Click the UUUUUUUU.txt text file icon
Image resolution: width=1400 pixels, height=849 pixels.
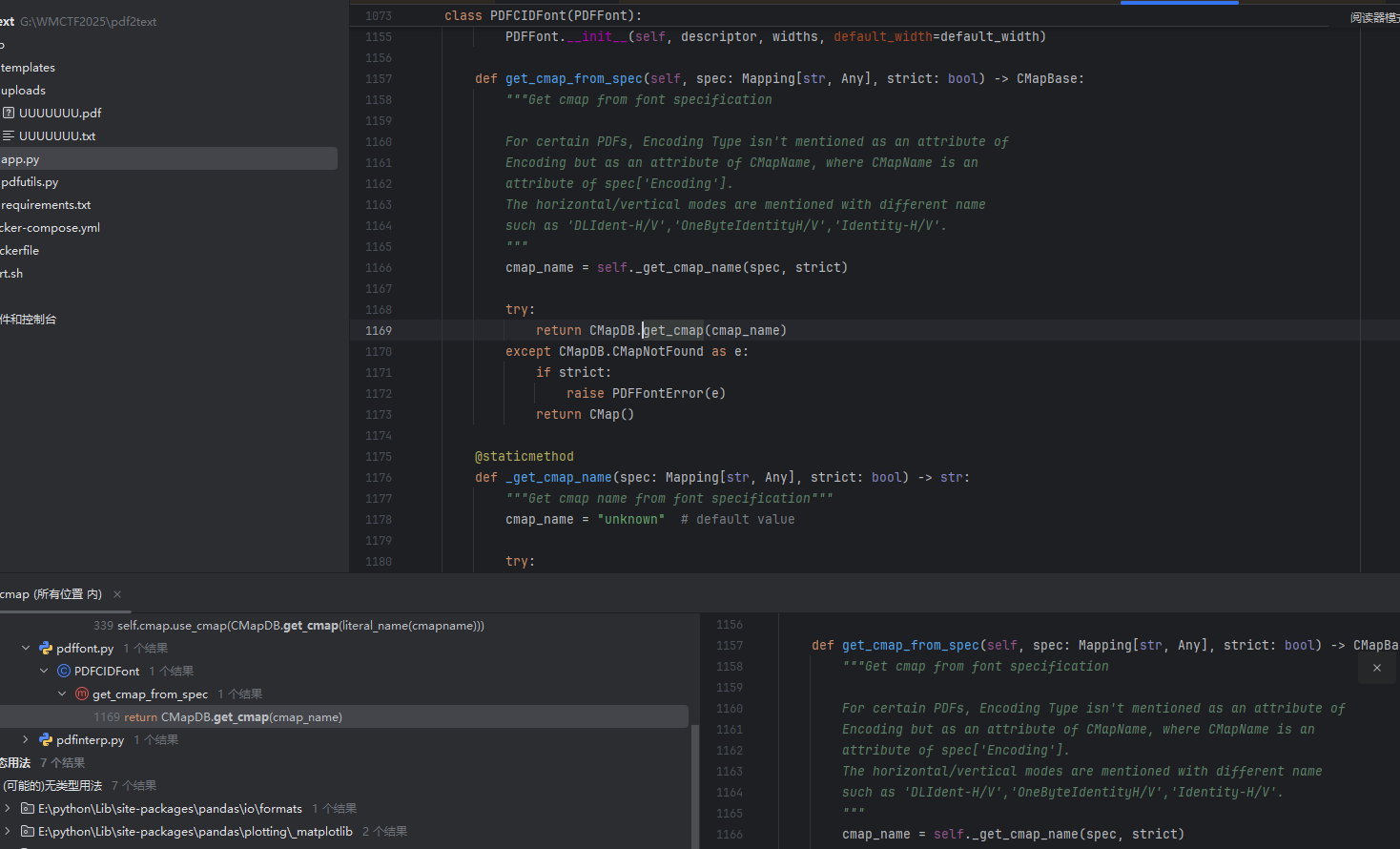(x=9, y=135)
